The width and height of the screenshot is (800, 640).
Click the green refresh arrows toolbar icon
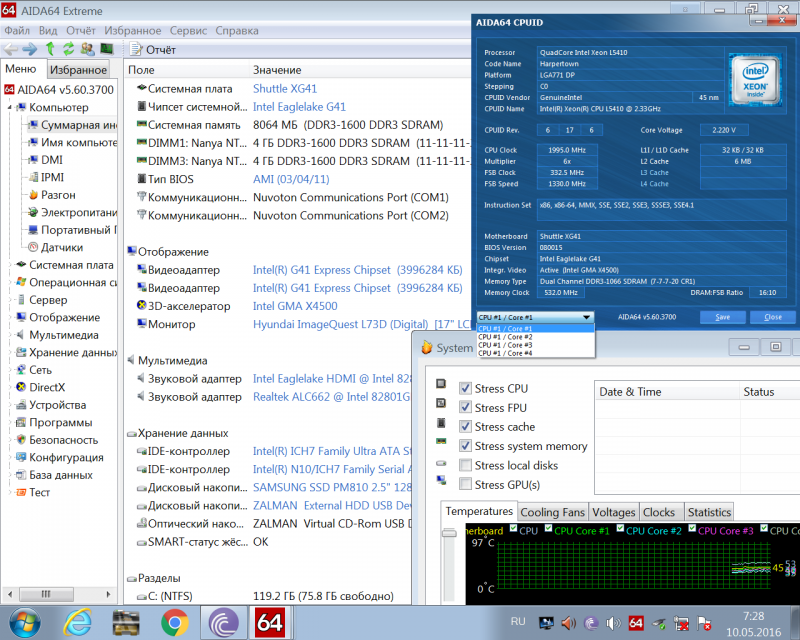tap(68, 49)
